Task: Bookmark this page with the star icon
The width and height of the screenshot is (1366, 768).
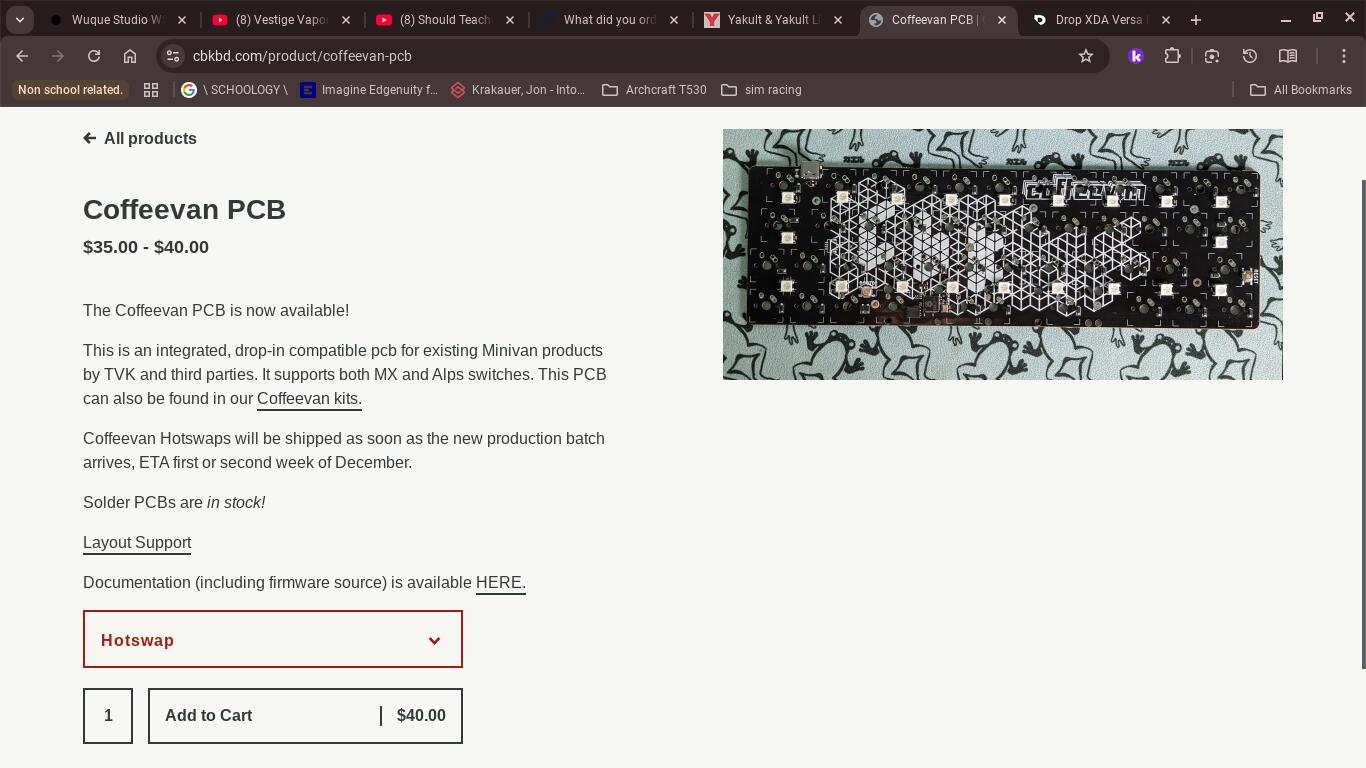Action: coord(1086,56)
